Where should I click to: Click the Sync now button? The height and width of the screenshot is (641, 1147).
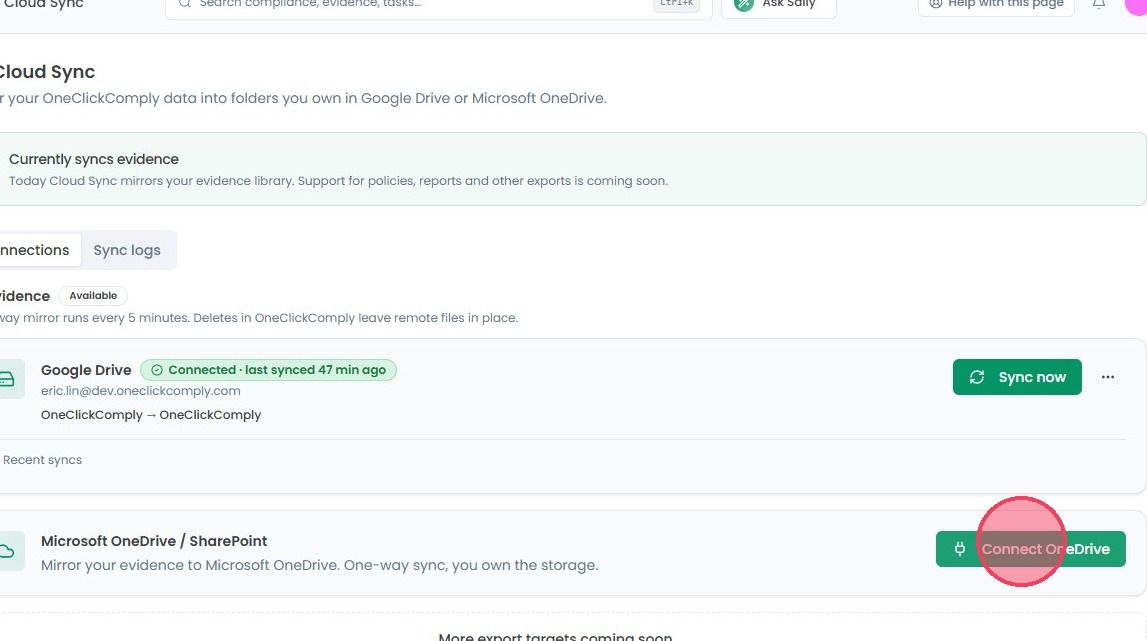pos(1017,377)
